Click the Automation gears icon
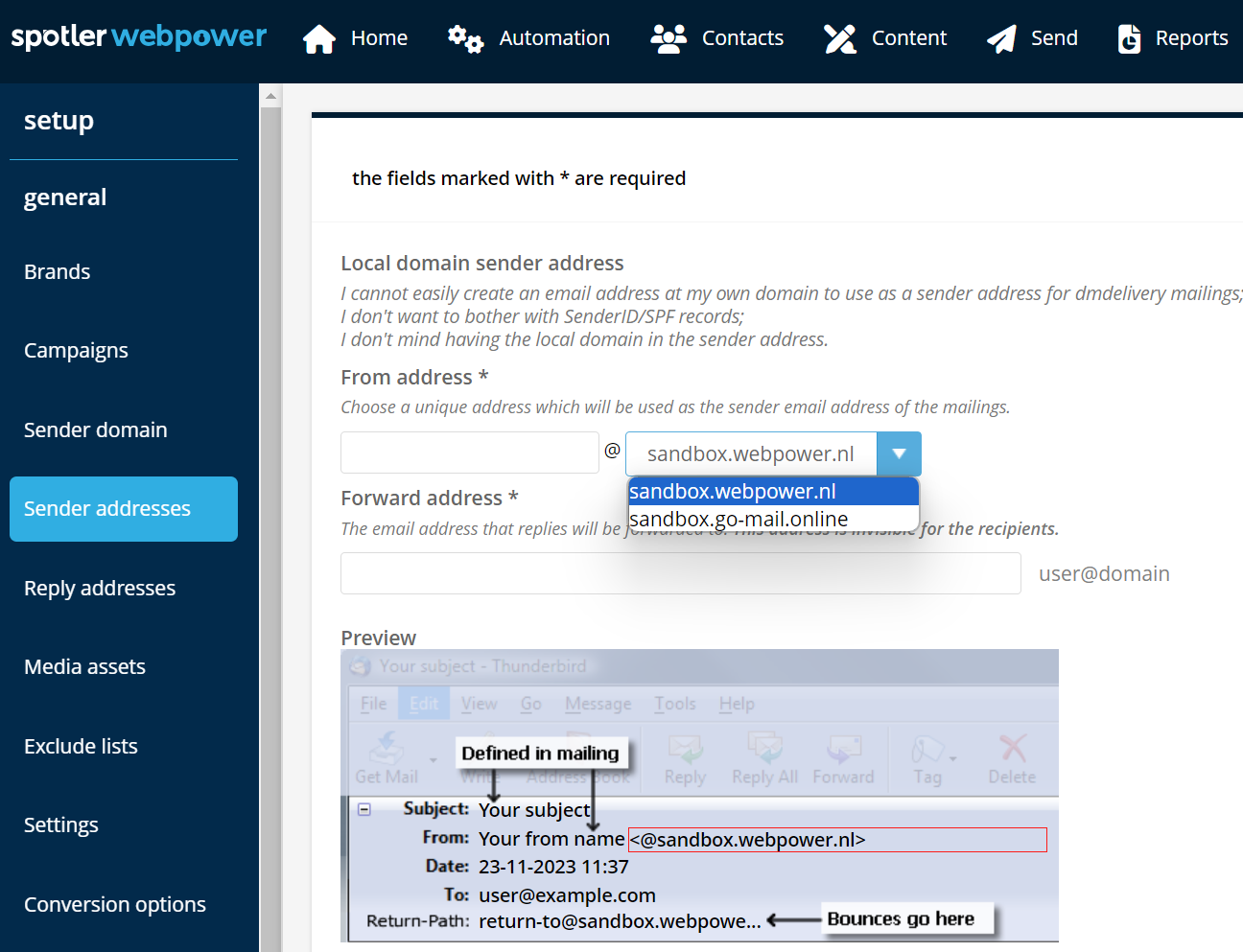 [x=465, y=38]
